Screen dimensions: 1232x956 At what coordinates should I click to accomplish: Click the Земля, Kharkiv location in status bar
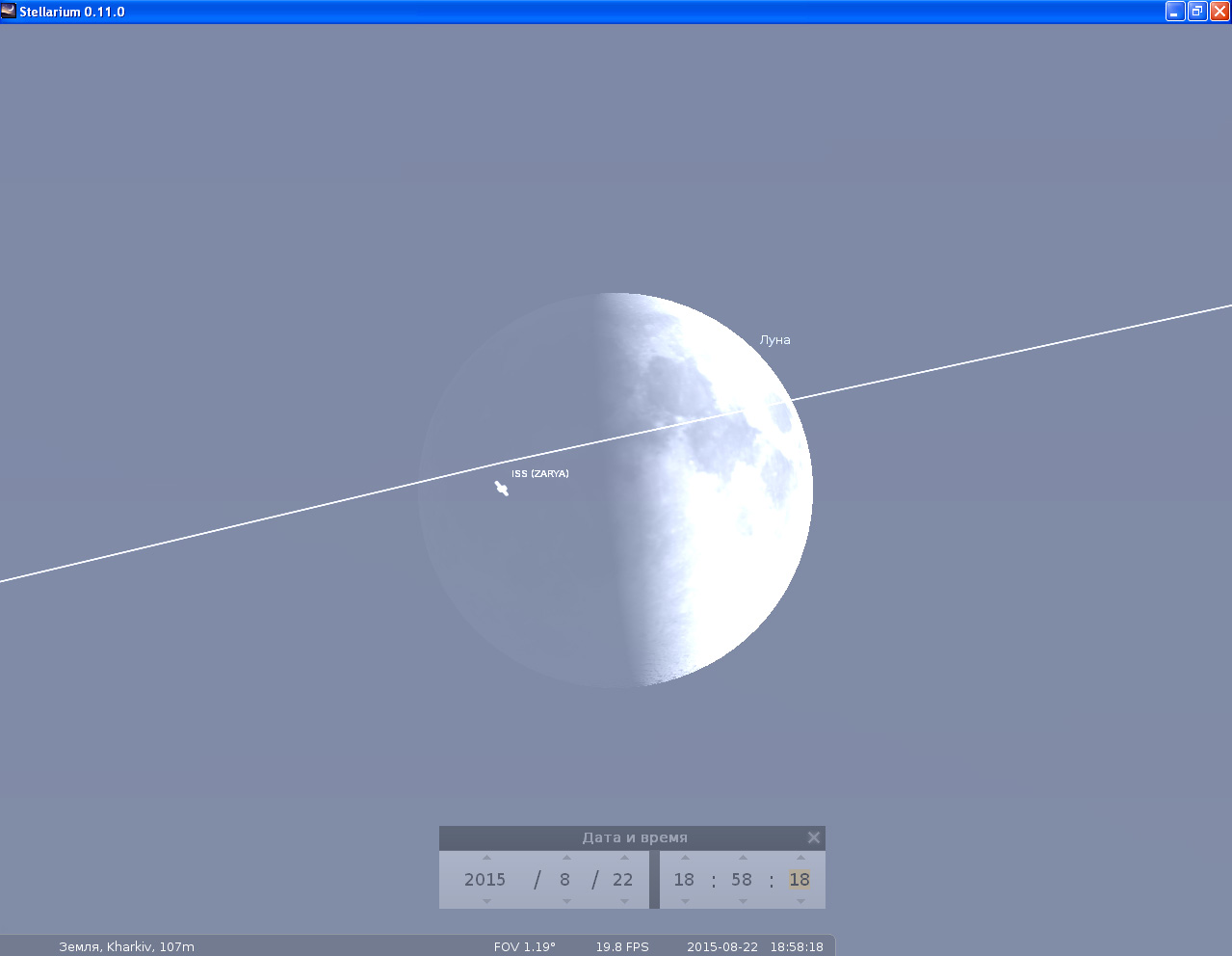coord(126,946)
